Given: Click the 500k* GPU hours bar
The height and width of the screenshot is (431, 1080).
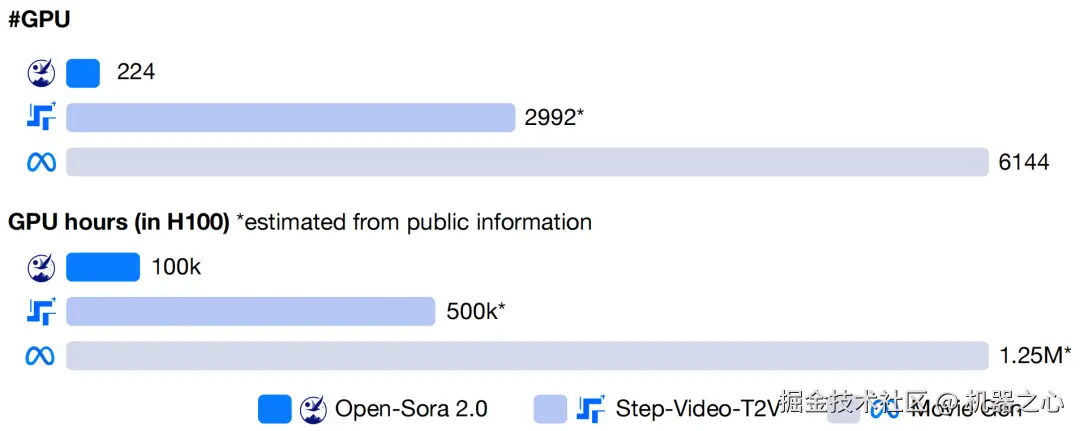Looking at the screenshot, I should (251, 311).
